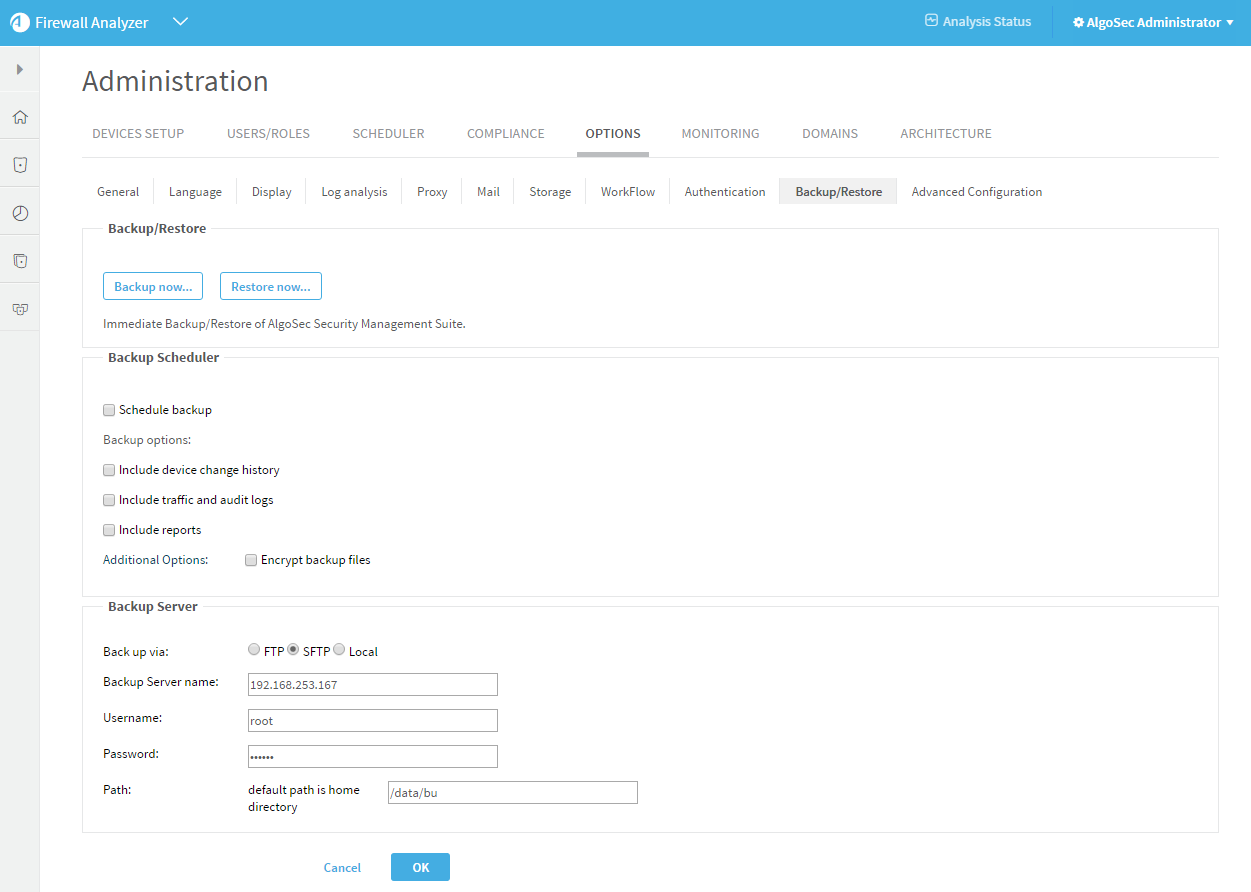This screenshot has height=892, width=1251.
Task: Tick Include traffic and audit logs
Action: (x=109, y=500)
